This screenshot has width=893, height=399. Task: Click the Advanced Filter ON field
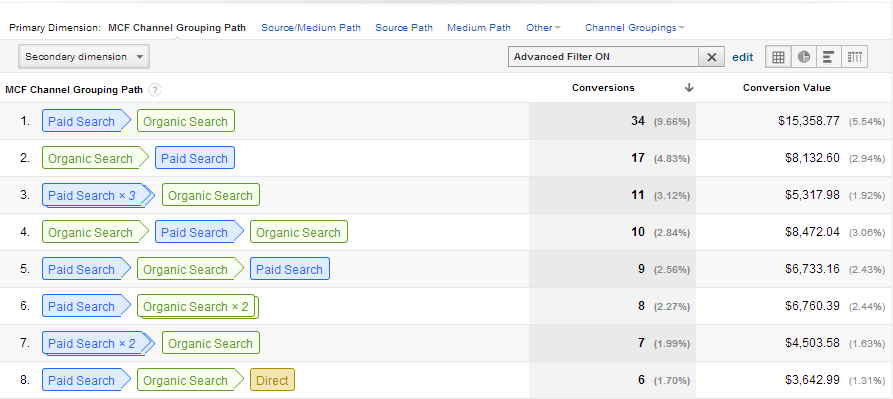tap(604, 57)
